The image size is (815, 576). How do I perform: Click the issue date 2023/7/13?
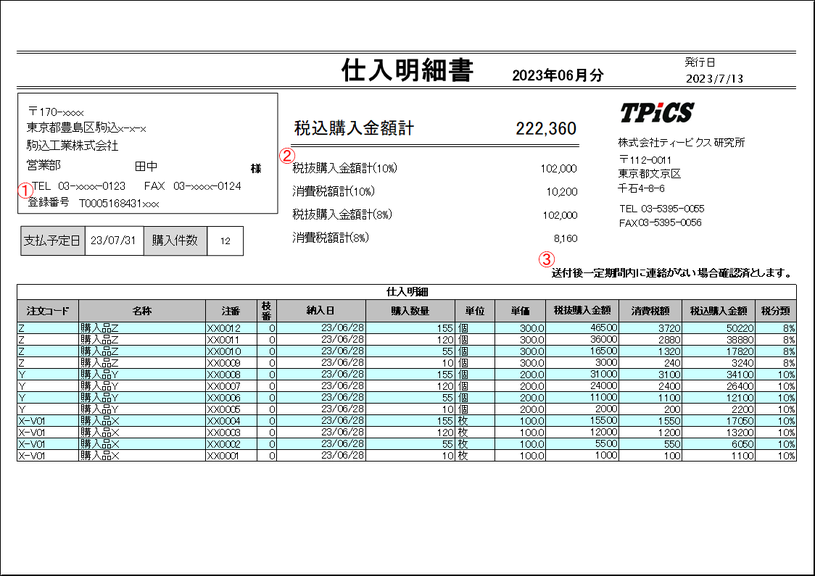point(714,78)
